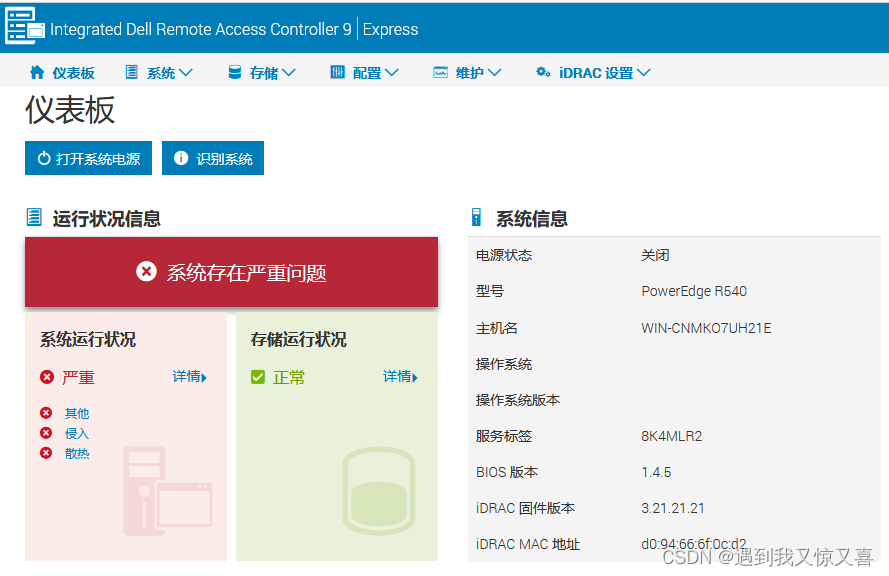Click the iDRAC firmware value 3.21.21.21
889x576 pixels.
[x=673, y=508]
